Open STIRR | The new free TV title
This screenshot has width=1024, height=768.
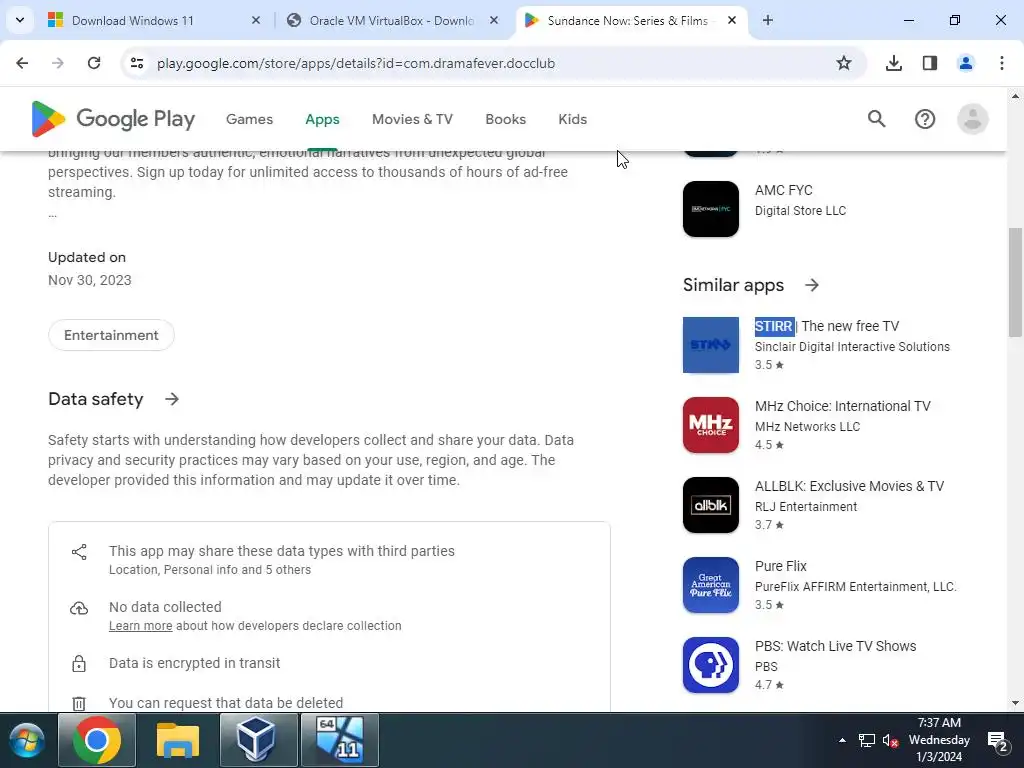[827, 326]
